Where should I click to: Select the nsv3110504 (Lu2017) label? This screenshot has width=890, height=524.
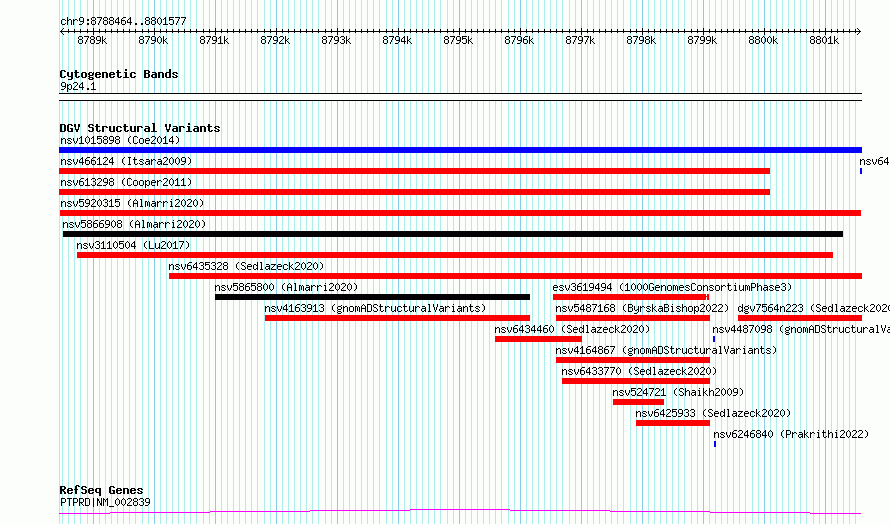pos(133,245)
